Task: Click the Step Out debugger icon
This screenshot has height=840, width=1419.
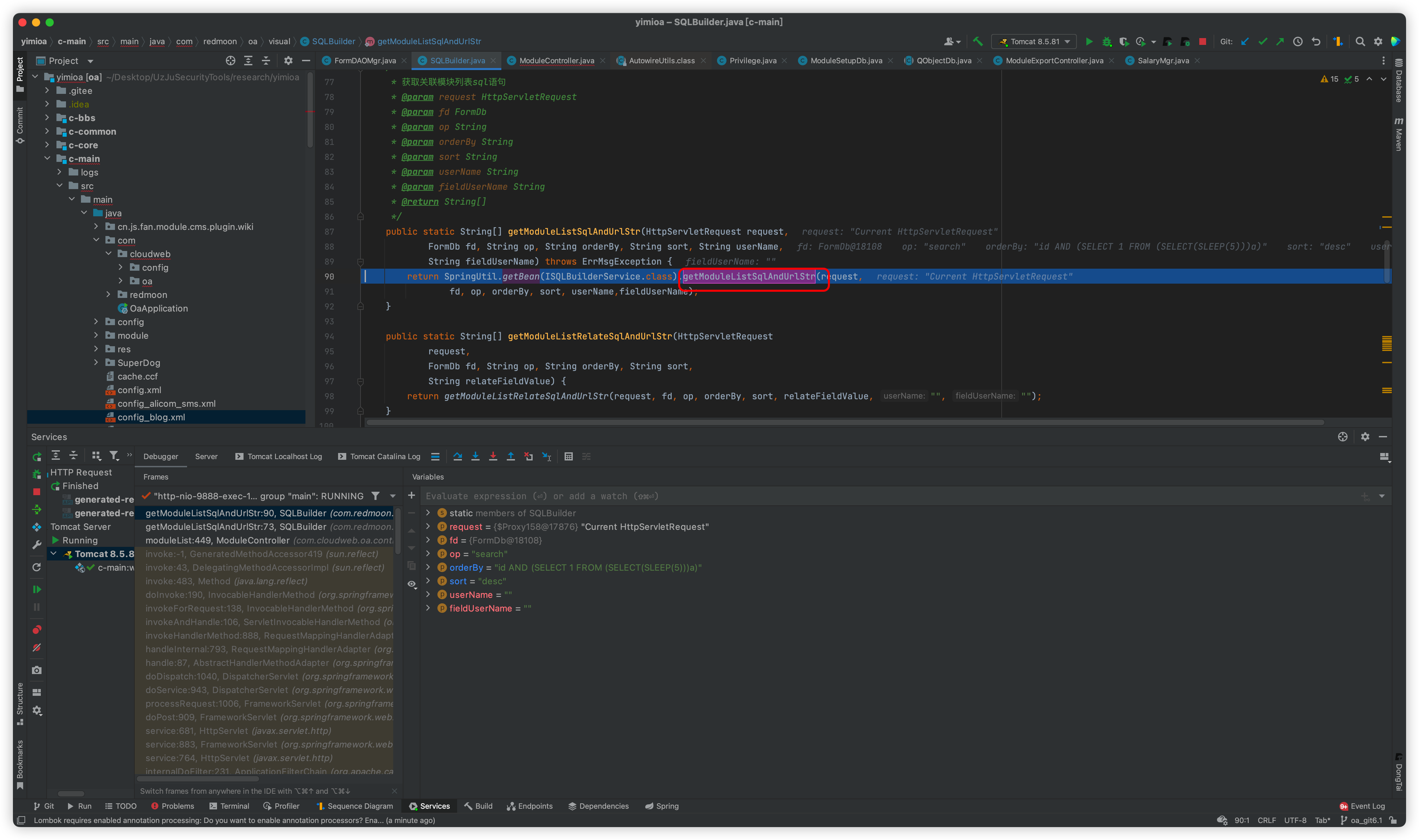Action: (x=511, y=456)
